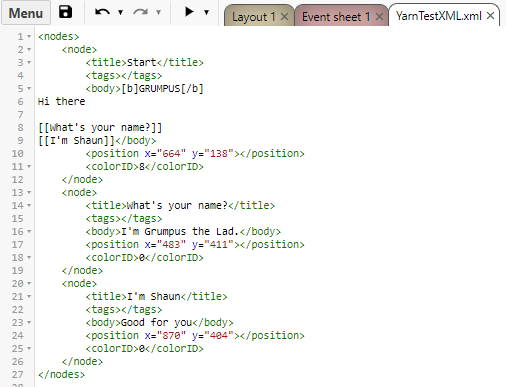
Task: Collapse the fold arrow on line 25
Action: (29, 349)
